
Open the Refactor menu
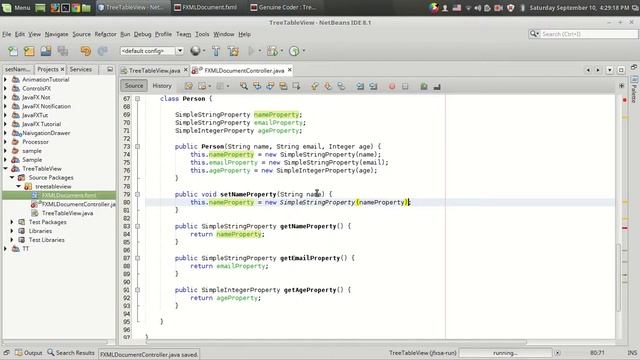(x=105, y=34)
